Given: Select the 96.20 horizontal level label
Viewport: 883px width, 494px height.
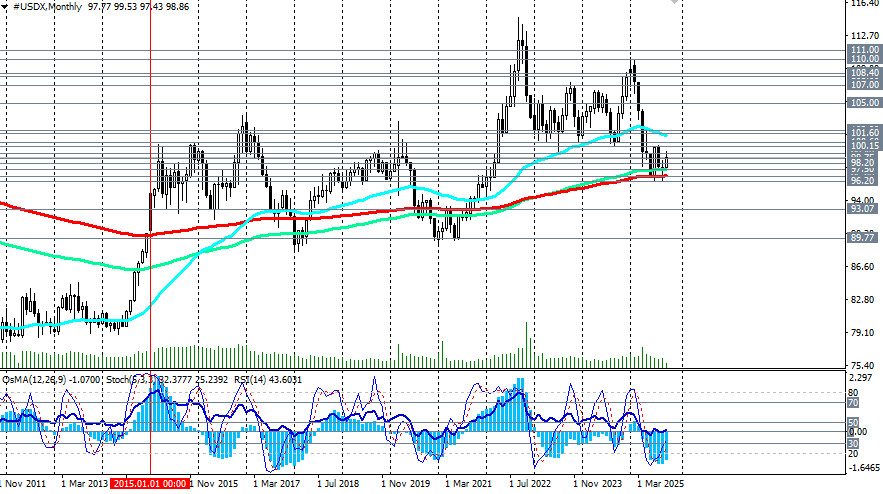Looking at the screenshot, I should click(x=865, y=181).
